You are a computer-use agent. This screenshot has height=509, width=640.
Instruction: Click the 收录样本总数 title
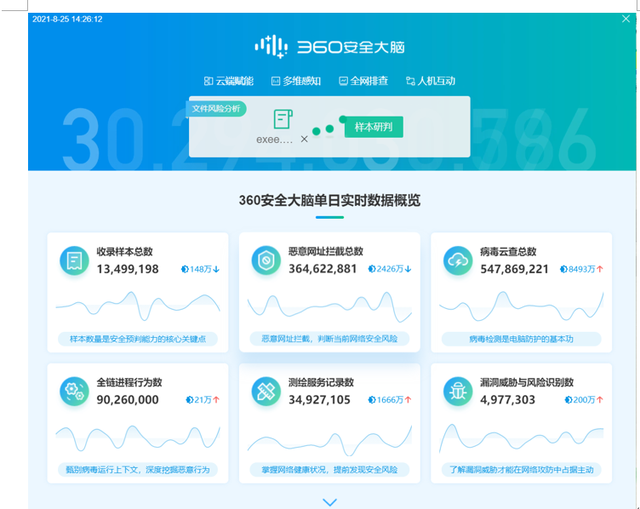pyautogui.click(x=124, y=251)
